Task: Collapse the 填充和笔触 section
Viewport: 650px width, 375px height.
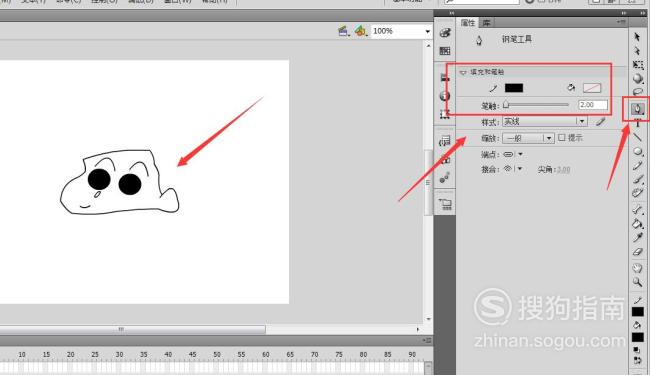Action: pyautogui.click(x=463, y=73)
